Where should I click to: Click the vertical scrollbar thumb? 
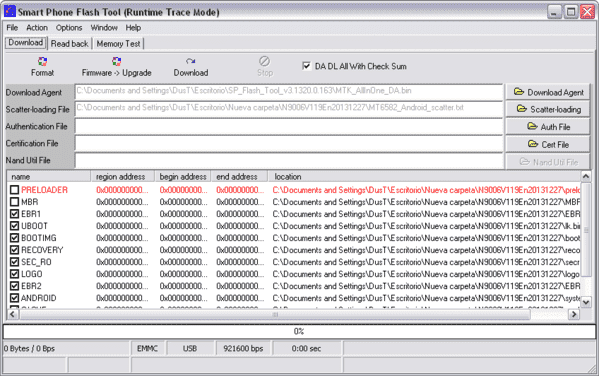(586, 229)
